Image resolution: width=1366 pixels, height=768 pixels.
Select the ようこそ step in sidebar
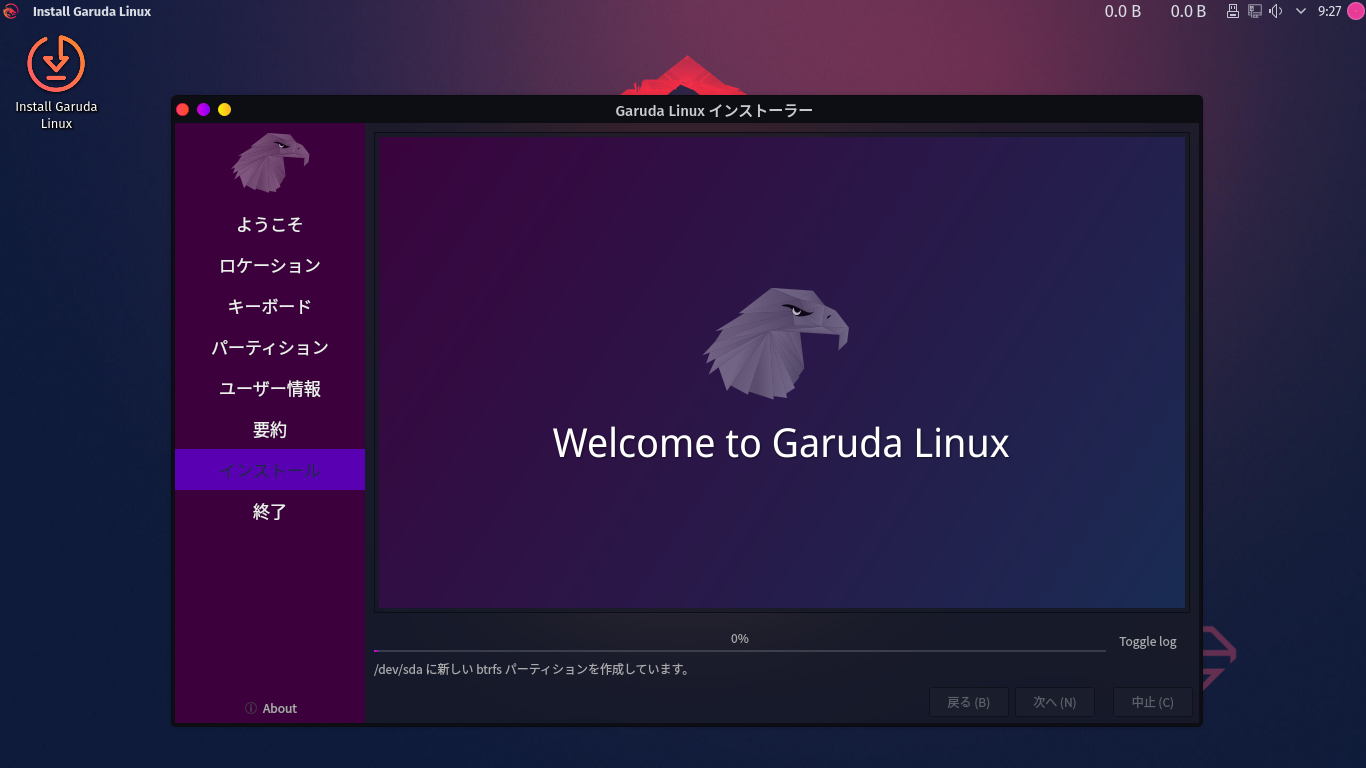click(270, 224)
